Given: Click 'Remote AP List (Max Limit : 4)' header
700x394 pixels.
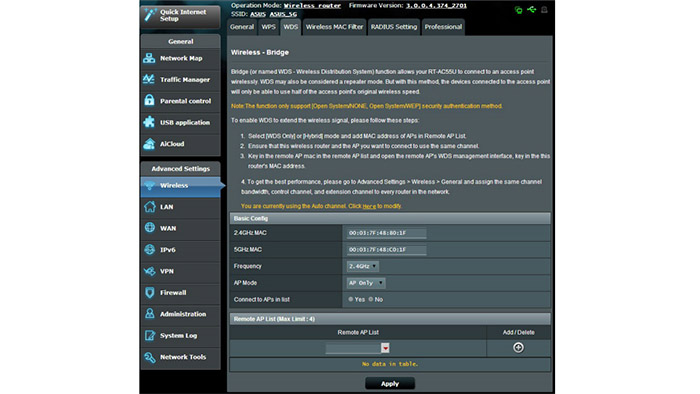Looking at the screenshot, I should 390,319.
